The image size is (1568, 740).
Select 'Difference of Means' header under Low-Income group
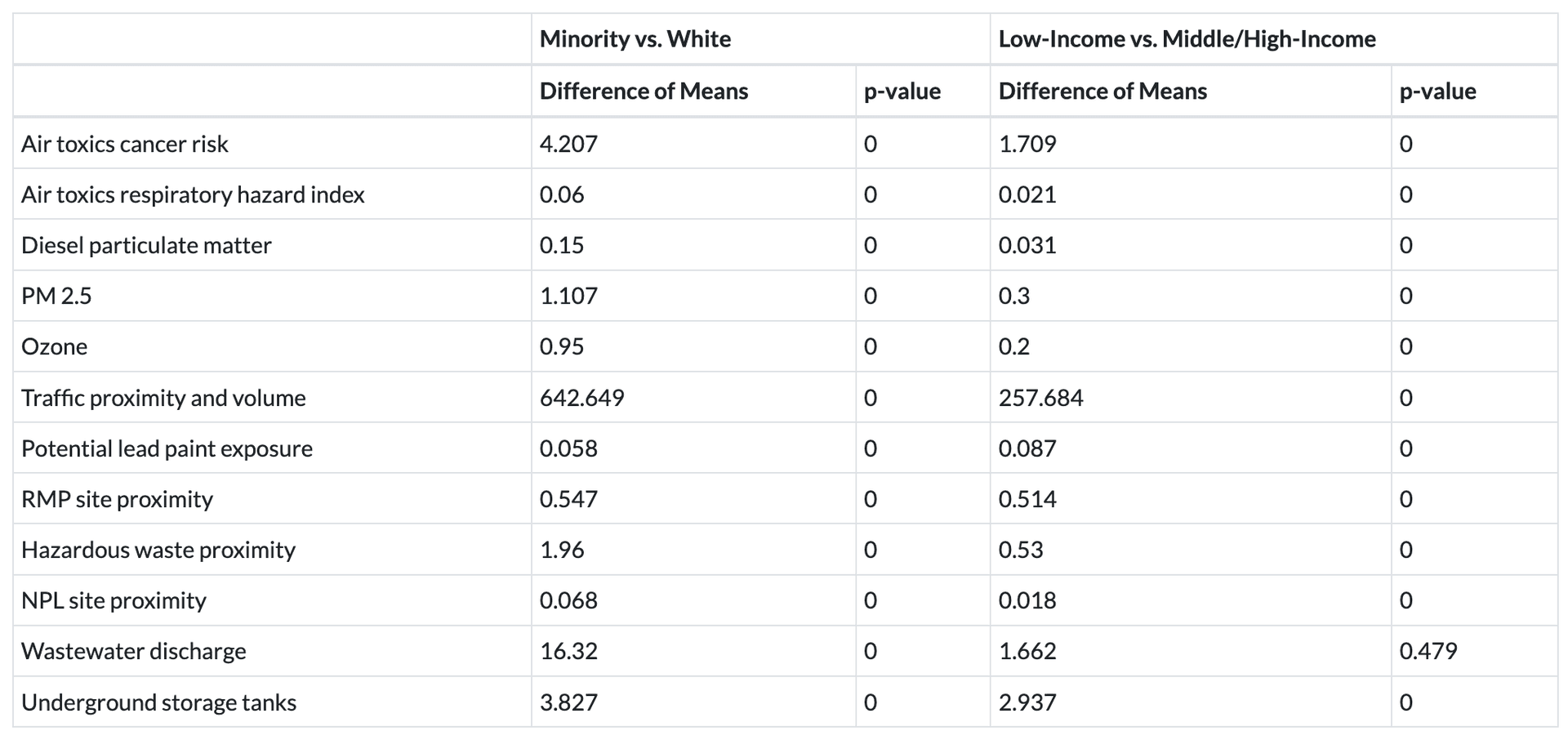click(1102, 91)
